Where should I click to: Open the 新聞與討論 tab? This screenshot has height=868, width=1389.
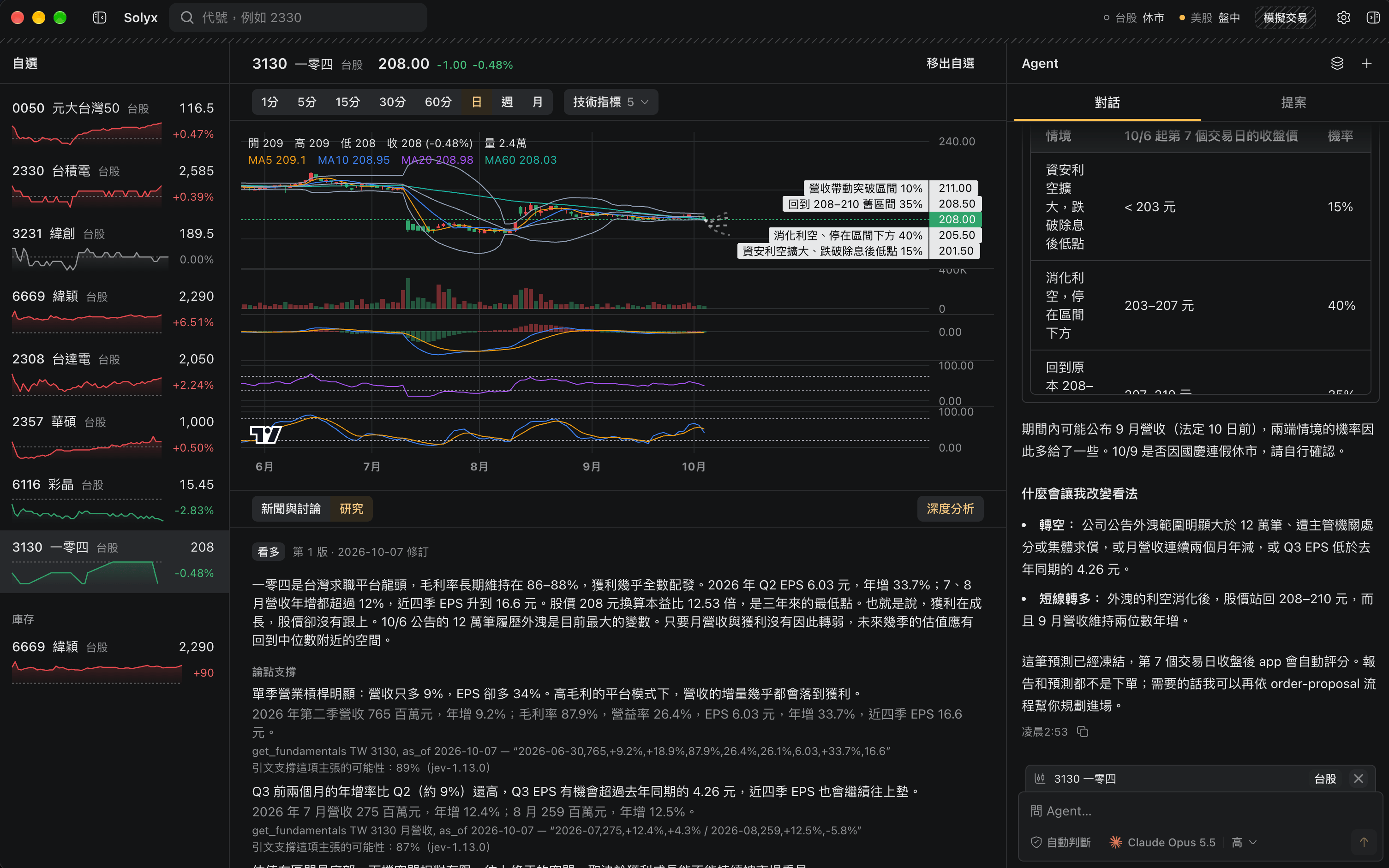click(x=291, y=509)
